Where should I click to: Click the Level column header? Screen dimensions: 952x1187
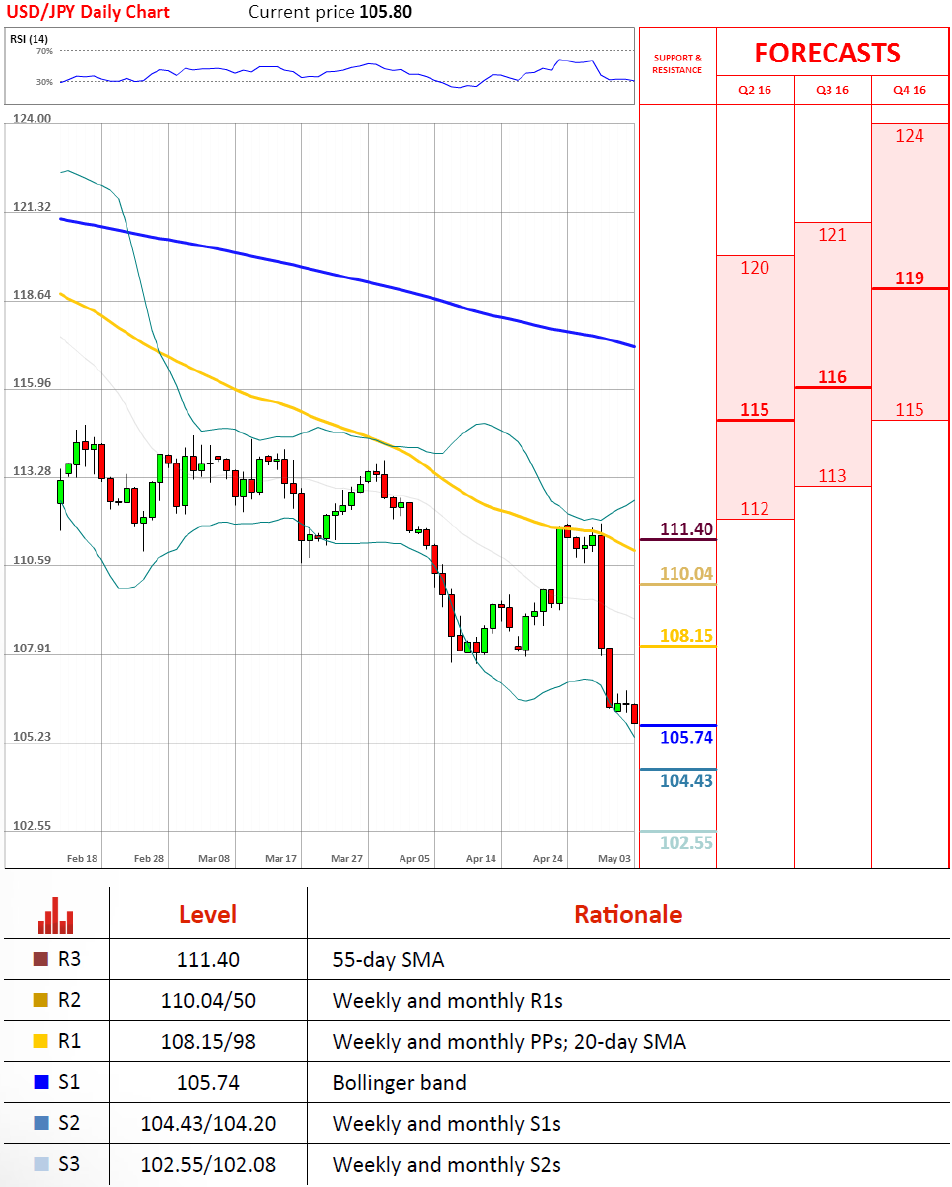[x=208, y=914]
